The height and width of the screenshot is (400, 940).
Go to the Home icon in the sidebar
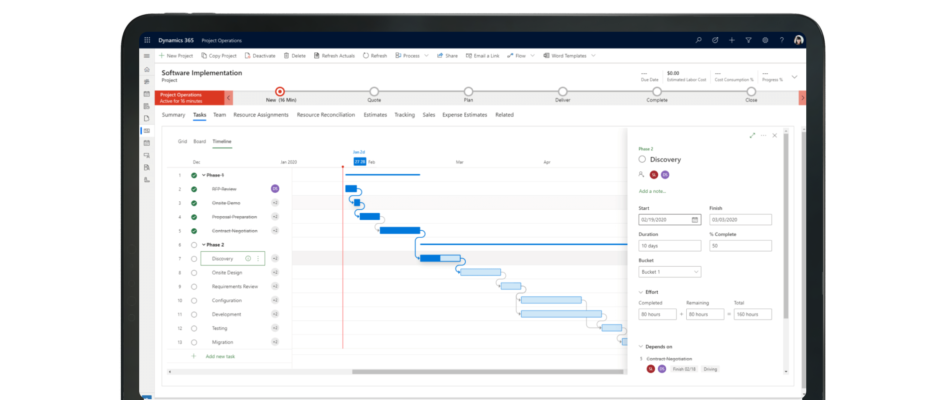click(147, 70)
